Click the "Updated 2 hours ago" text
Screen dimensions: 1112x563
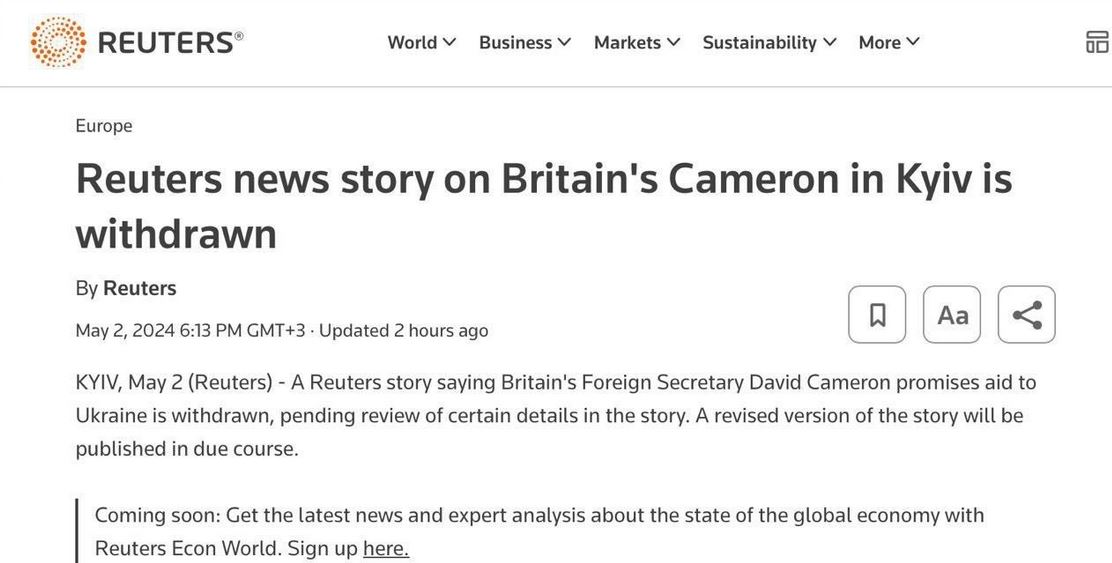[x=404, y=330]
